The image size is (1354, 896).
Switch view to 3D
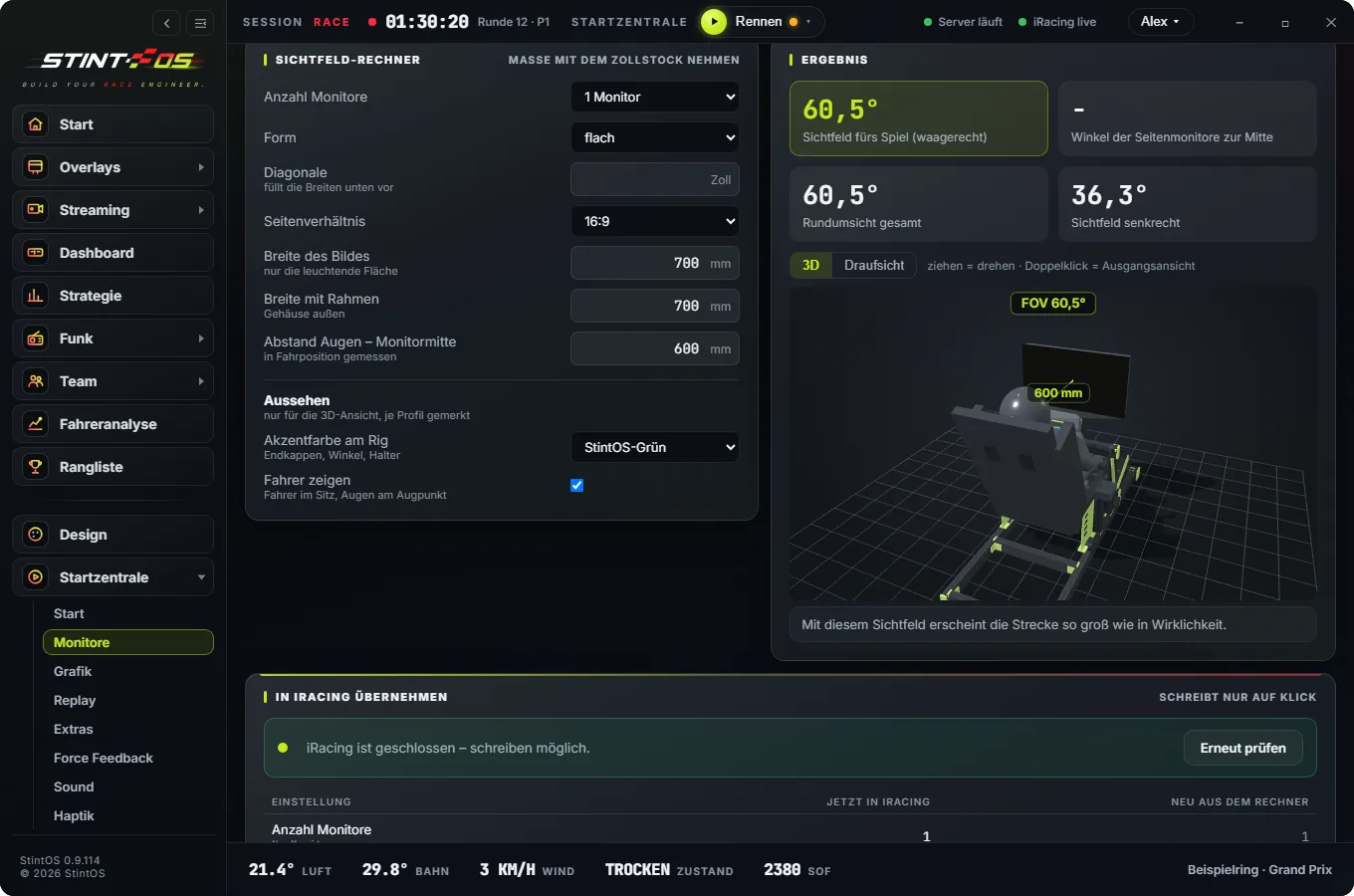point(811,266)
